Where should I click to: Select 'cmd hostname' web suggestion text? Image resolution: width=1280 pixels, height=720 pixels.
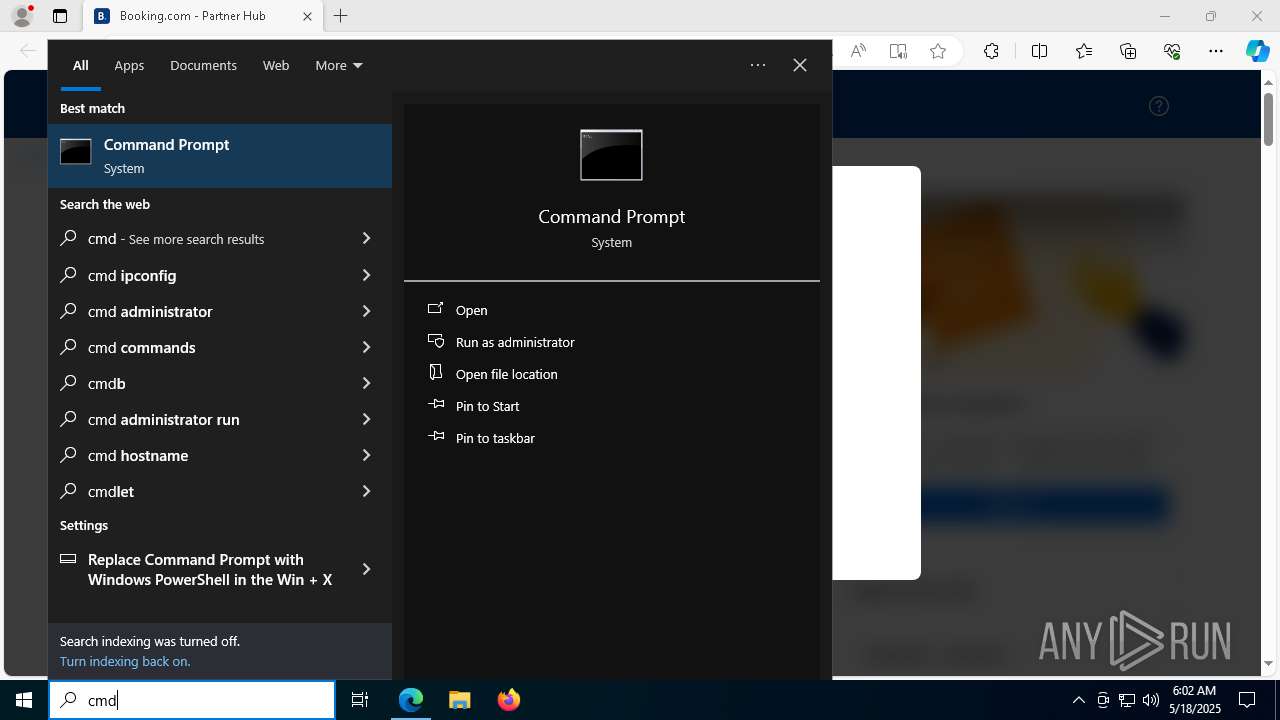click(x=138, y=455)
